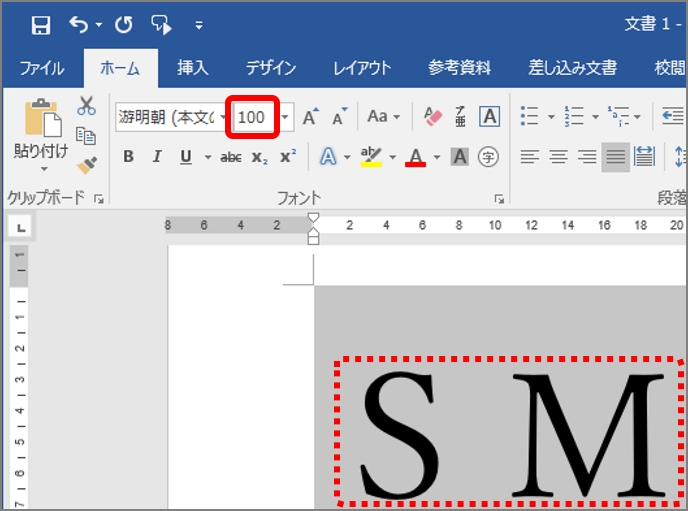Image resolution: width=688 pixels, height=511 pixels.
Task: Click the font size field showing 100
Action: pyautogui.click(x=253, y=117)
